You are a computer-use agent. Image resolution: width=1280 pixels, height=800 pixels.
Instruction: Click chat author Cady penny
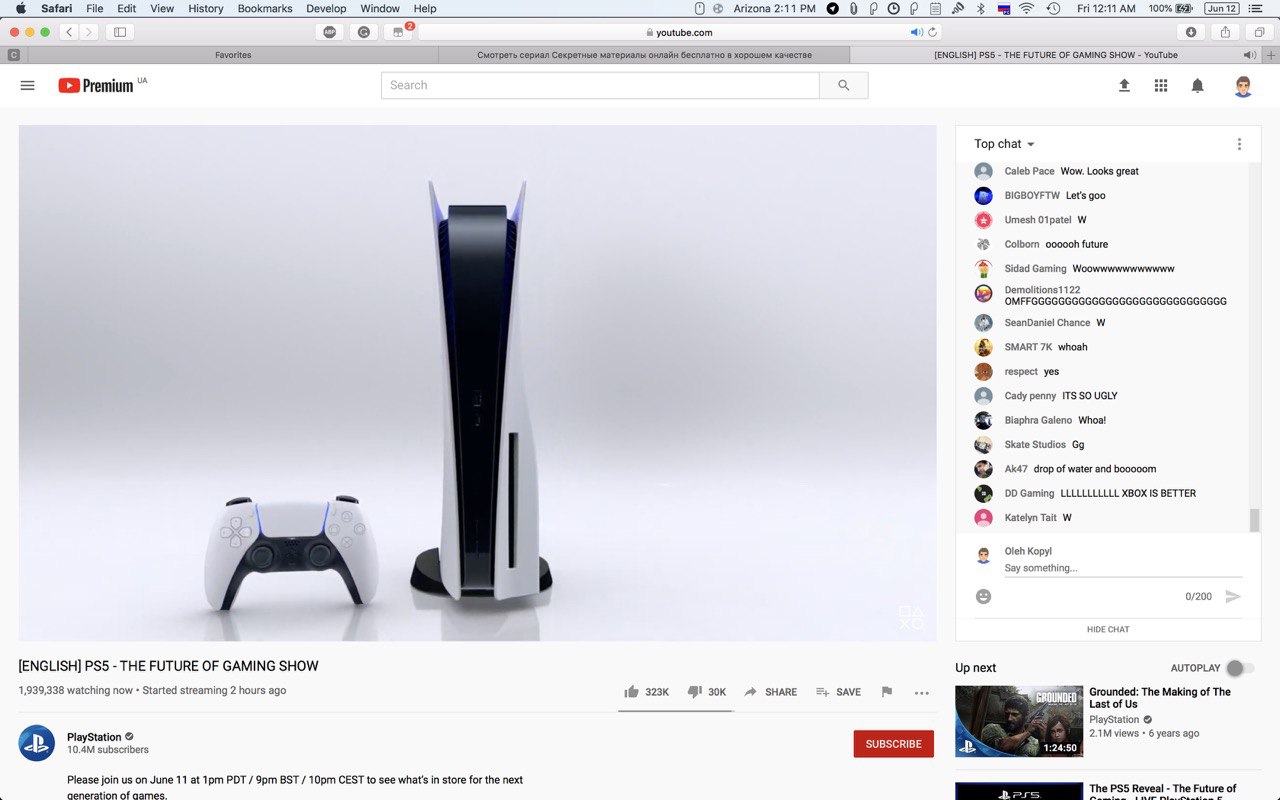point(1030,396)
